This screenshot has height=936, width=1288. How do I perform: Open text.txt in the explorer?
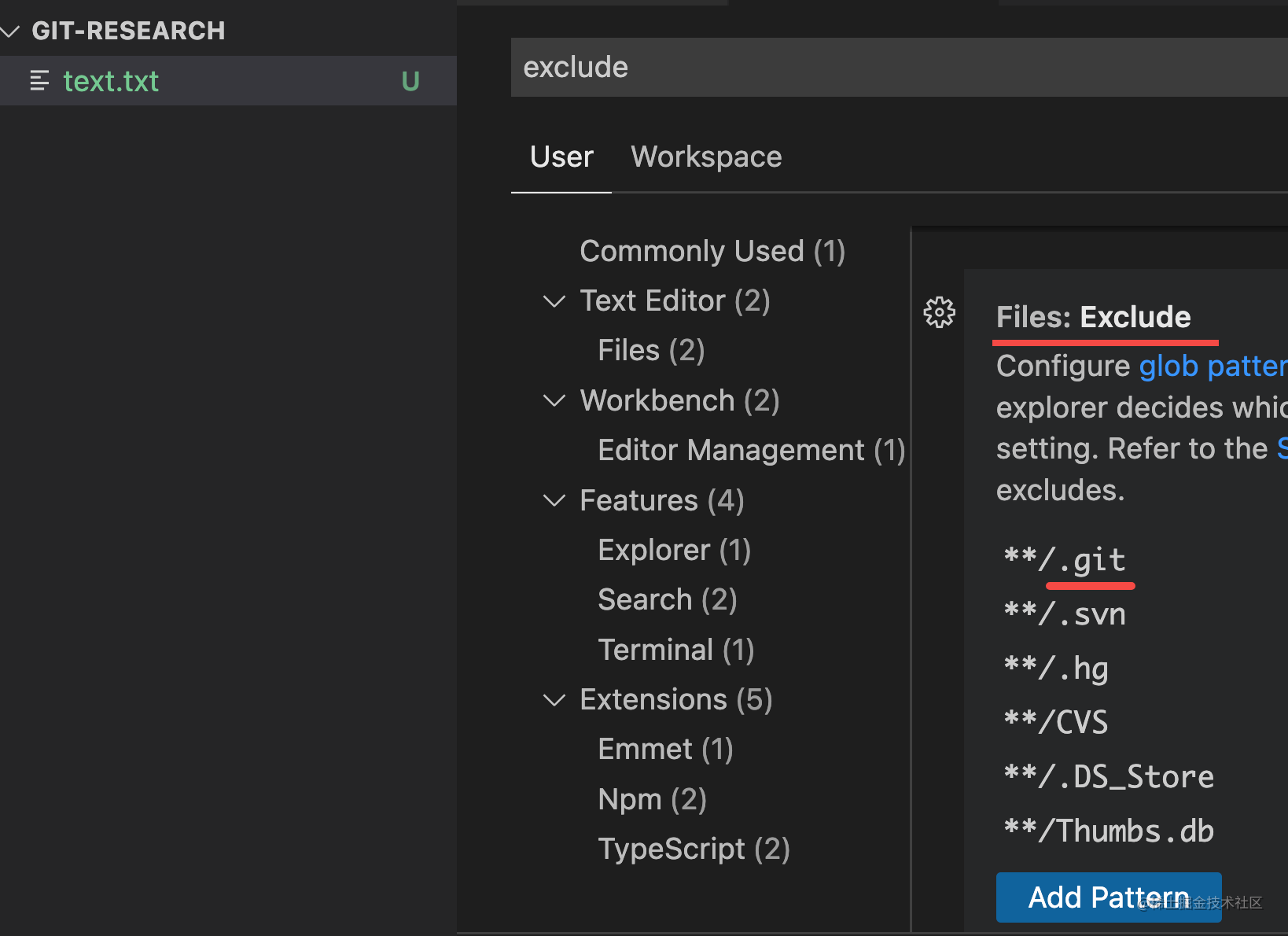point(111,81)
